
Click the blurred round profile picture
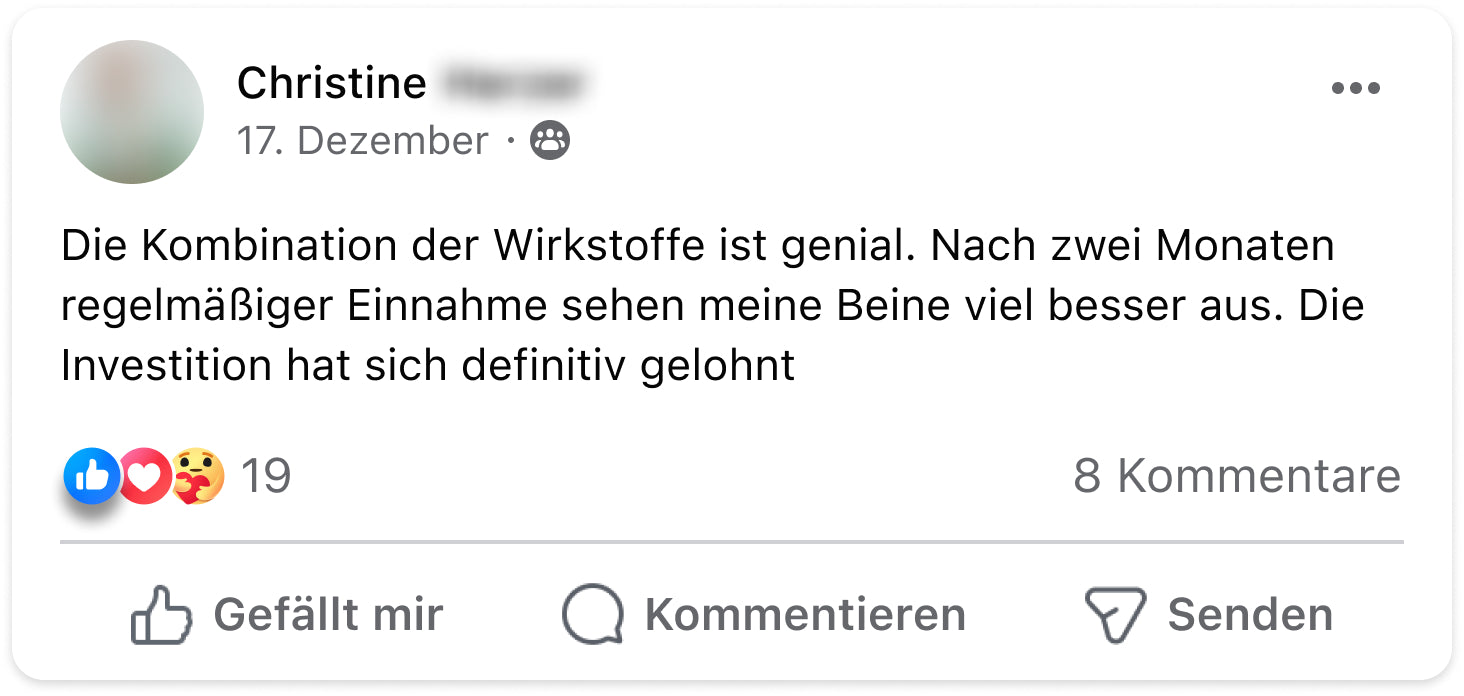132,112
